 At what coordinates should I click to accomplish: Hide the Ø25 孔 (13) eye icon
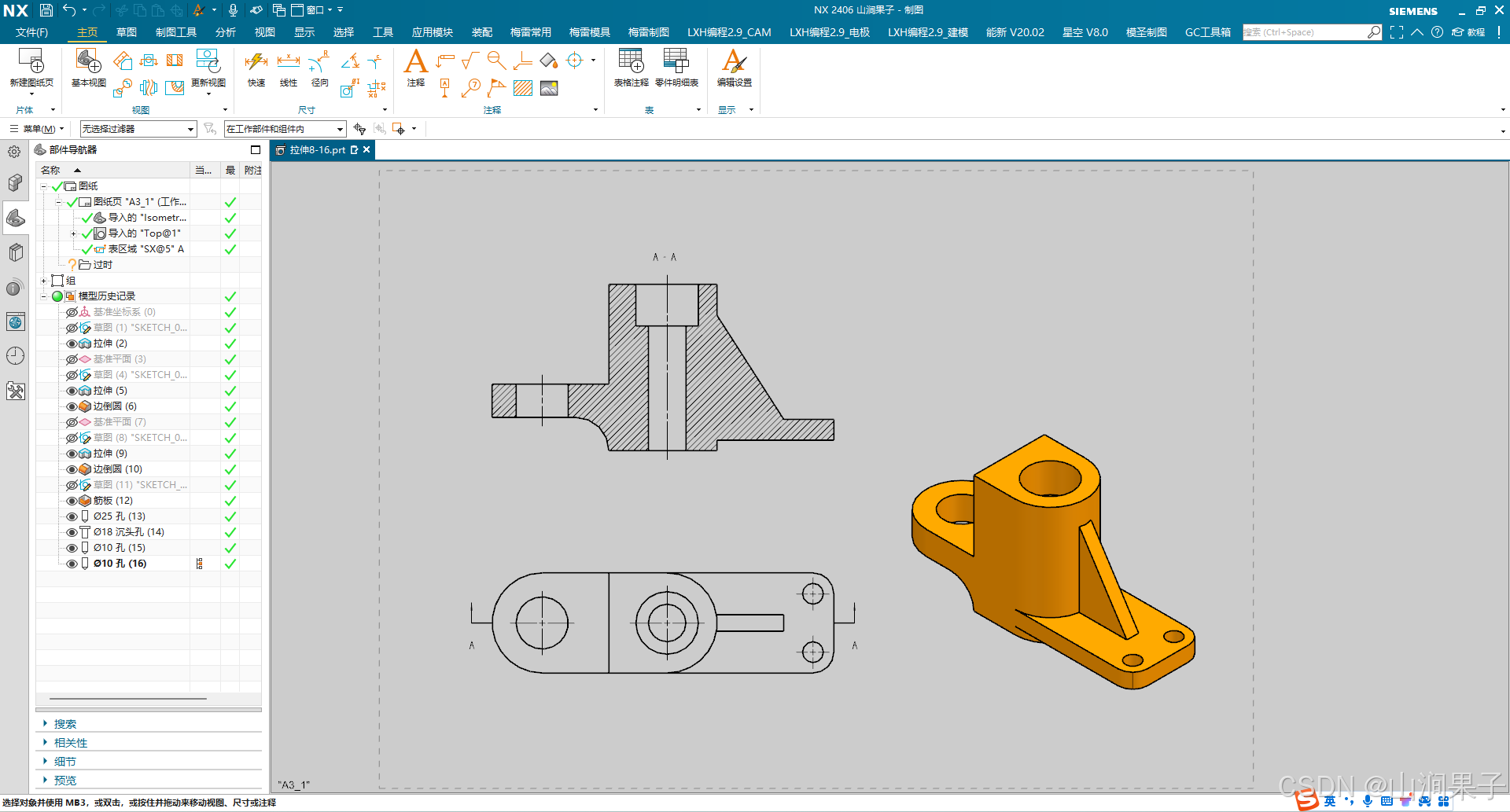[72, 516]
